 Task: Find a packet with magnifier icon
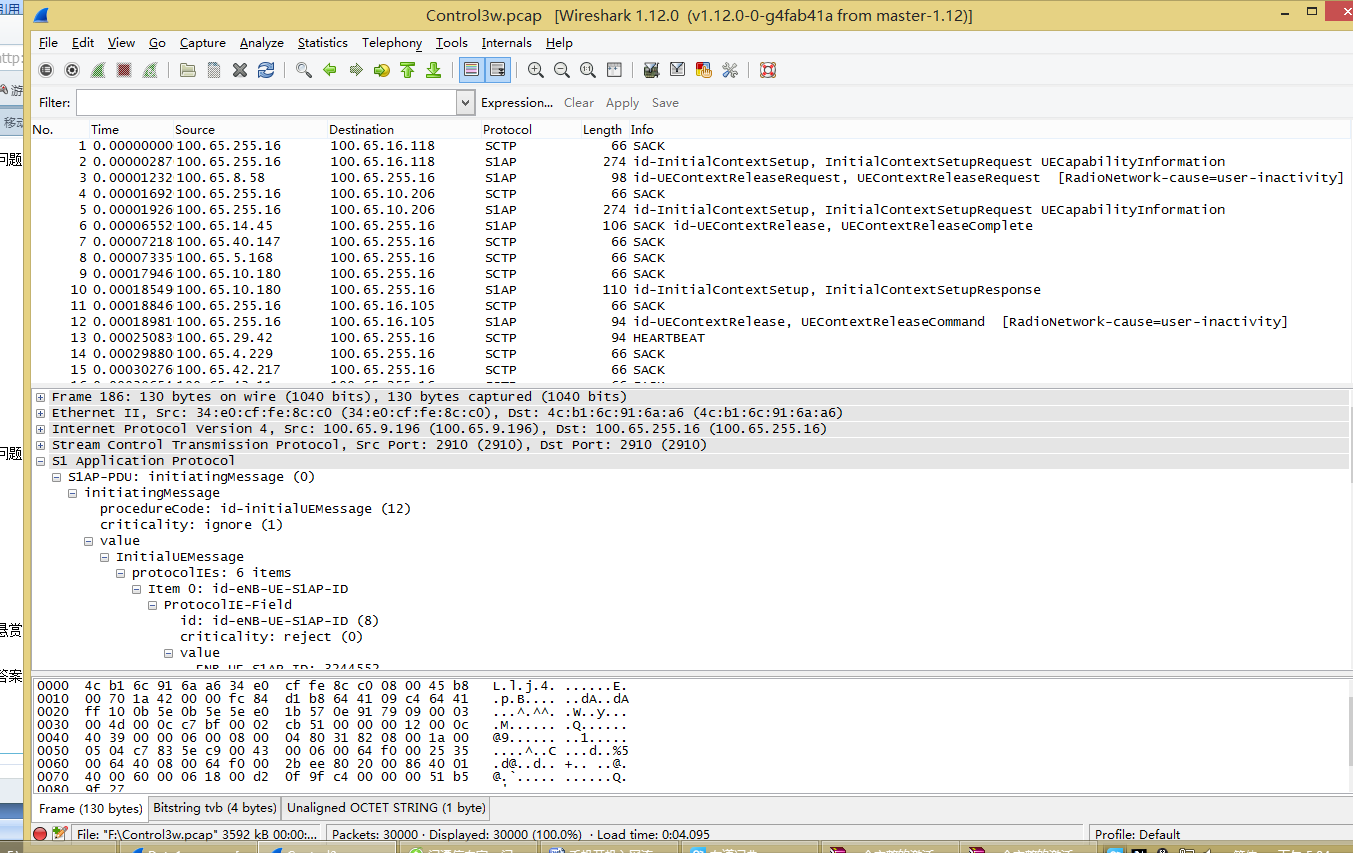tap(304, 70)
